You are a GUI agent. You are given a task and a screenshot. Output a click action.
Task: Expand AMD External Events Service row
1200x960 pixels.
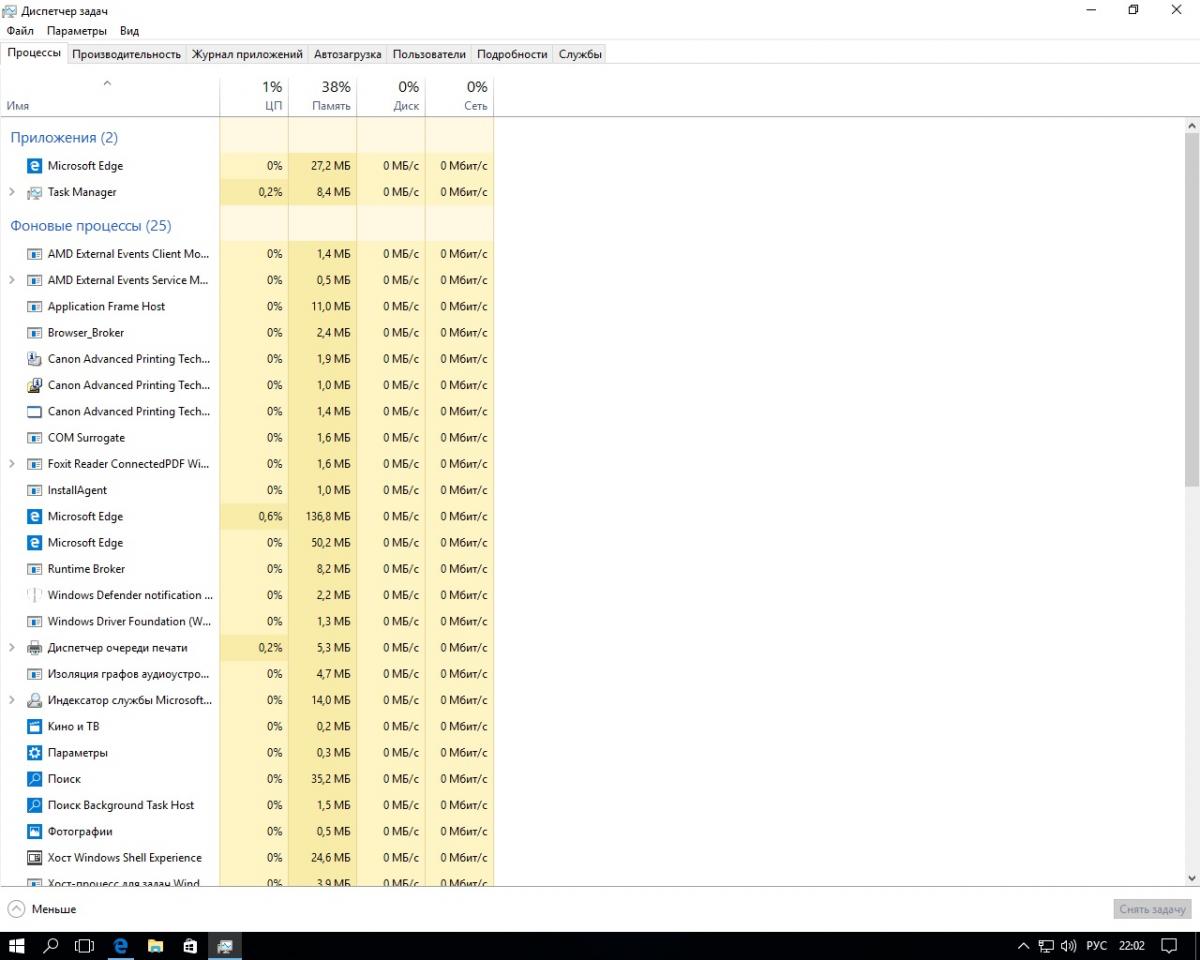(12, 280)
